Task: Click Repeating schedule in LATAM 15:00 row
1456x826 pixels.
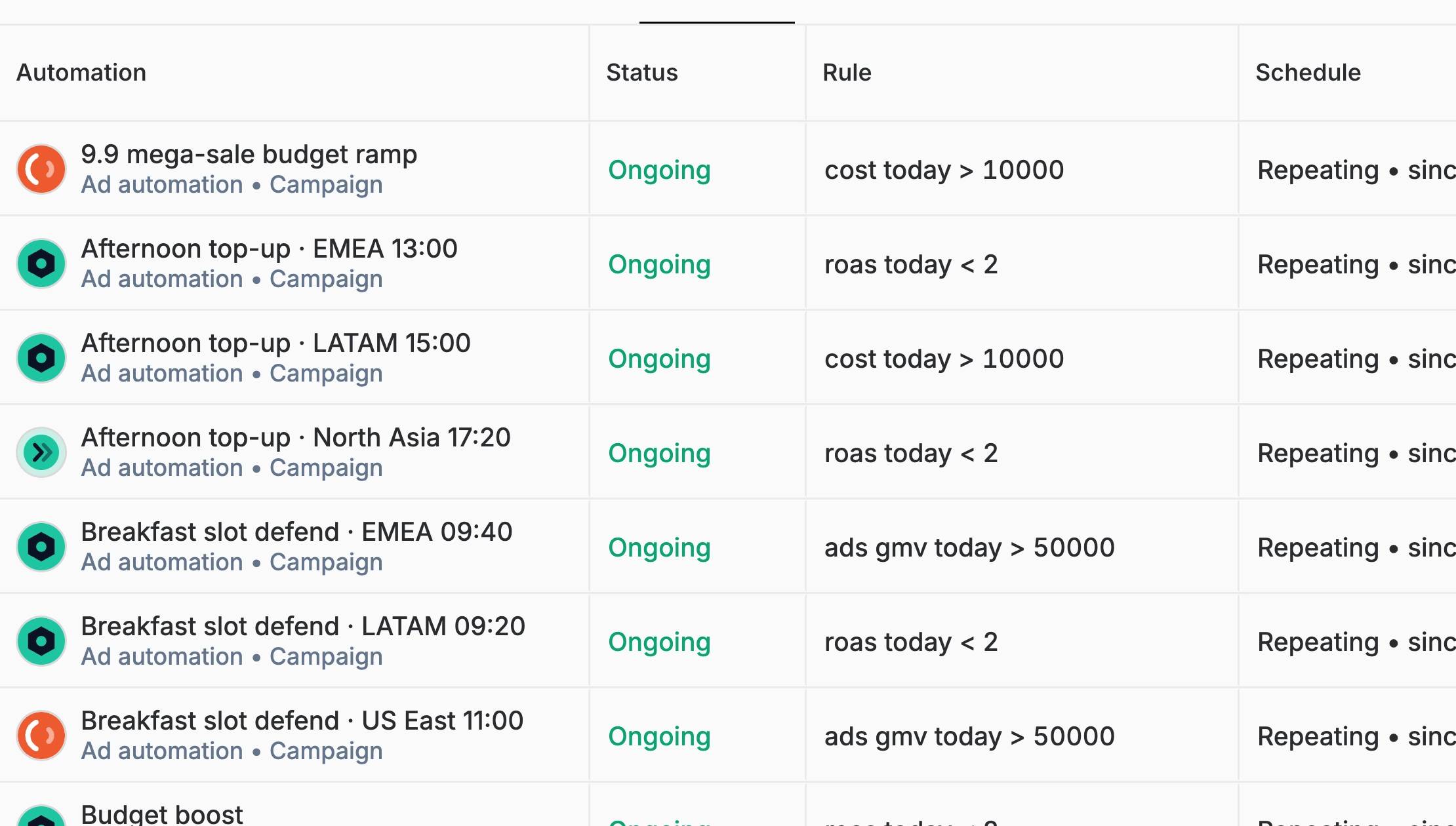Action: click(1357, 359)
